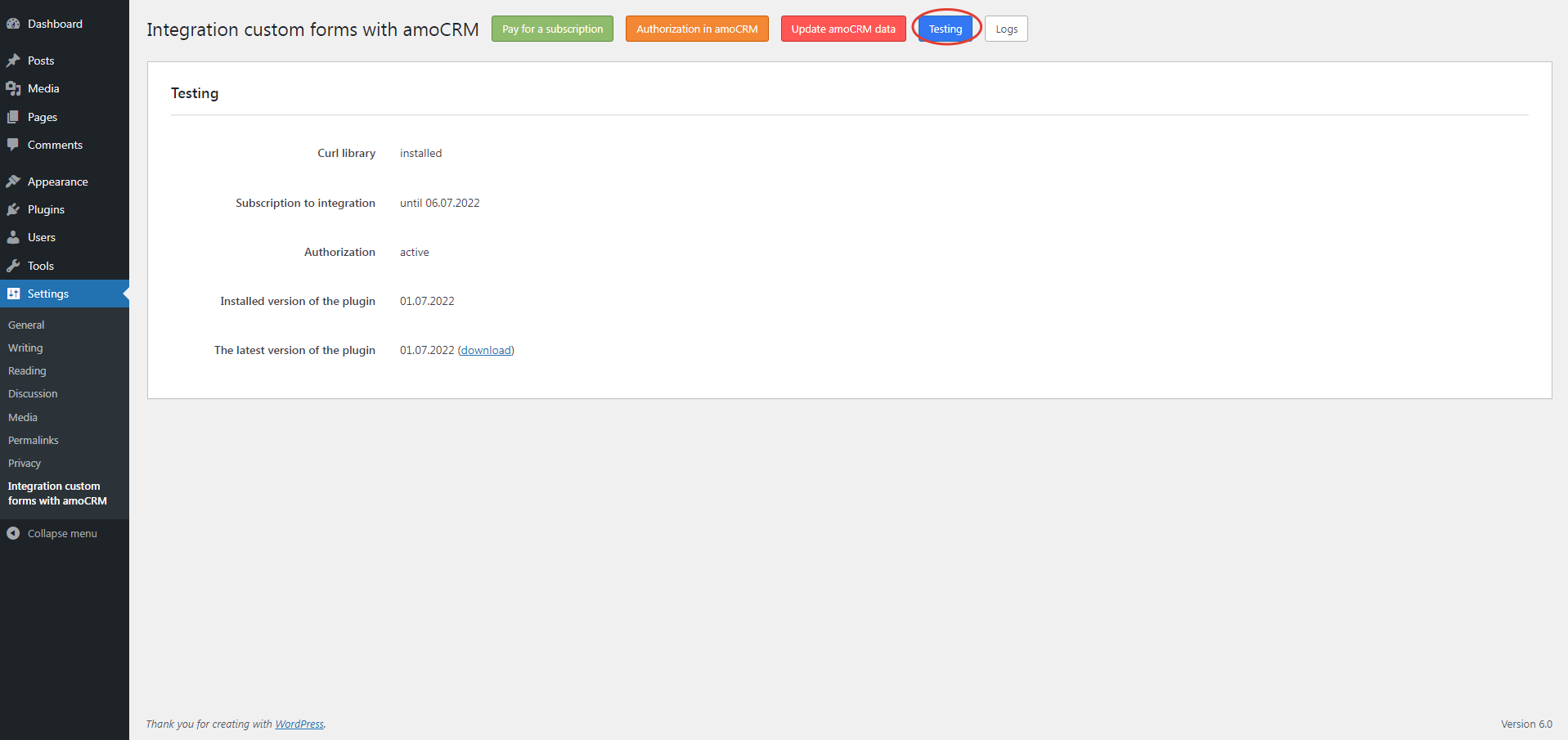1568x740 pixels.
Task: Click 'Installed version of the plugin' label
Action: [298, 301]
